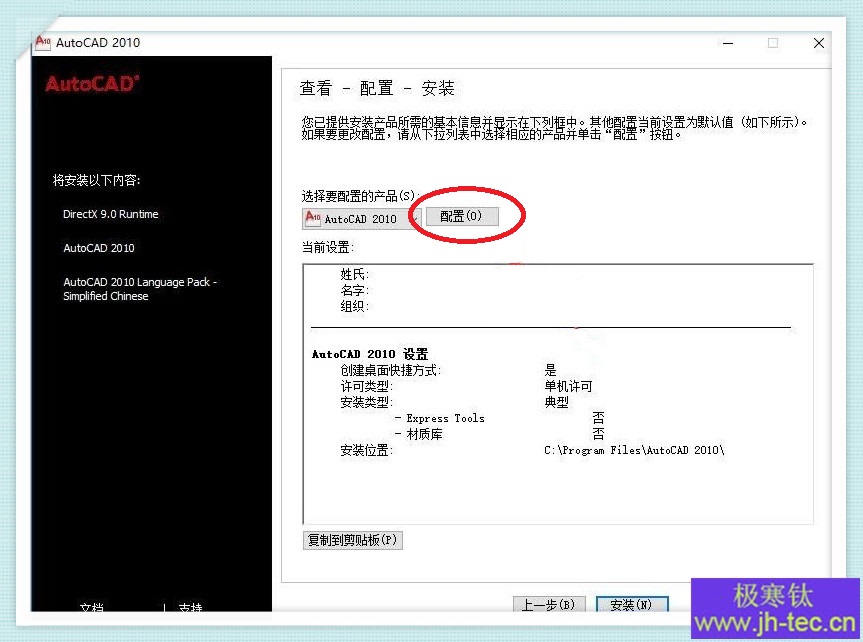Open the 文档 documentation link
This screenshot has width=863, height=642.
[x=91, y=608]
